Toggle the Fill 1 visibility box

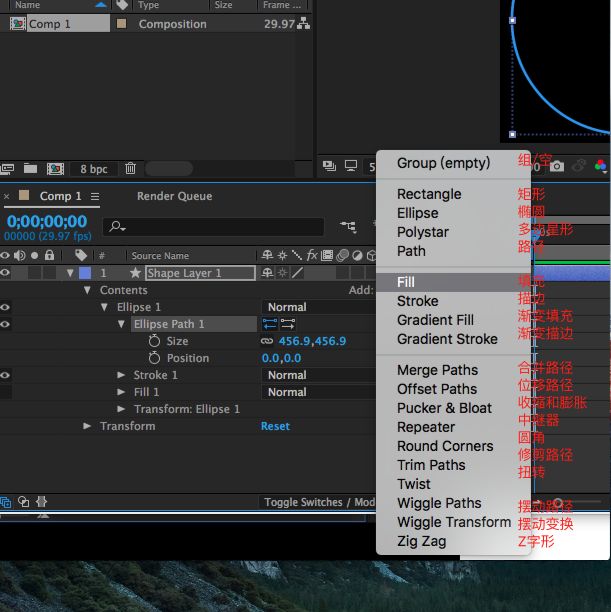point(5,392)
